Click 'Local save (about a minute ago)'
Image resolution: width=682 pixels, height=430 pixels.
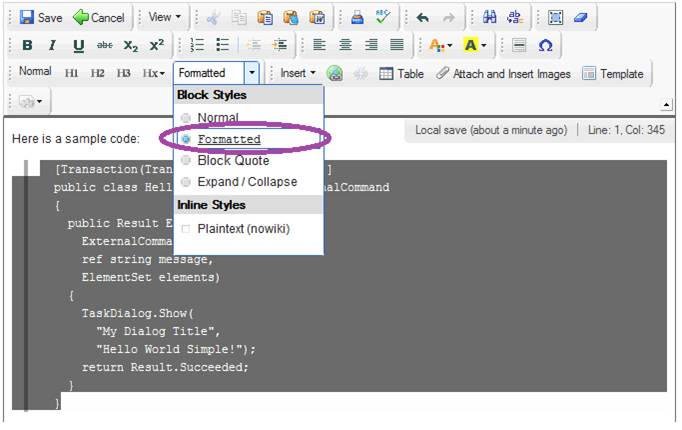coord(491,130)
